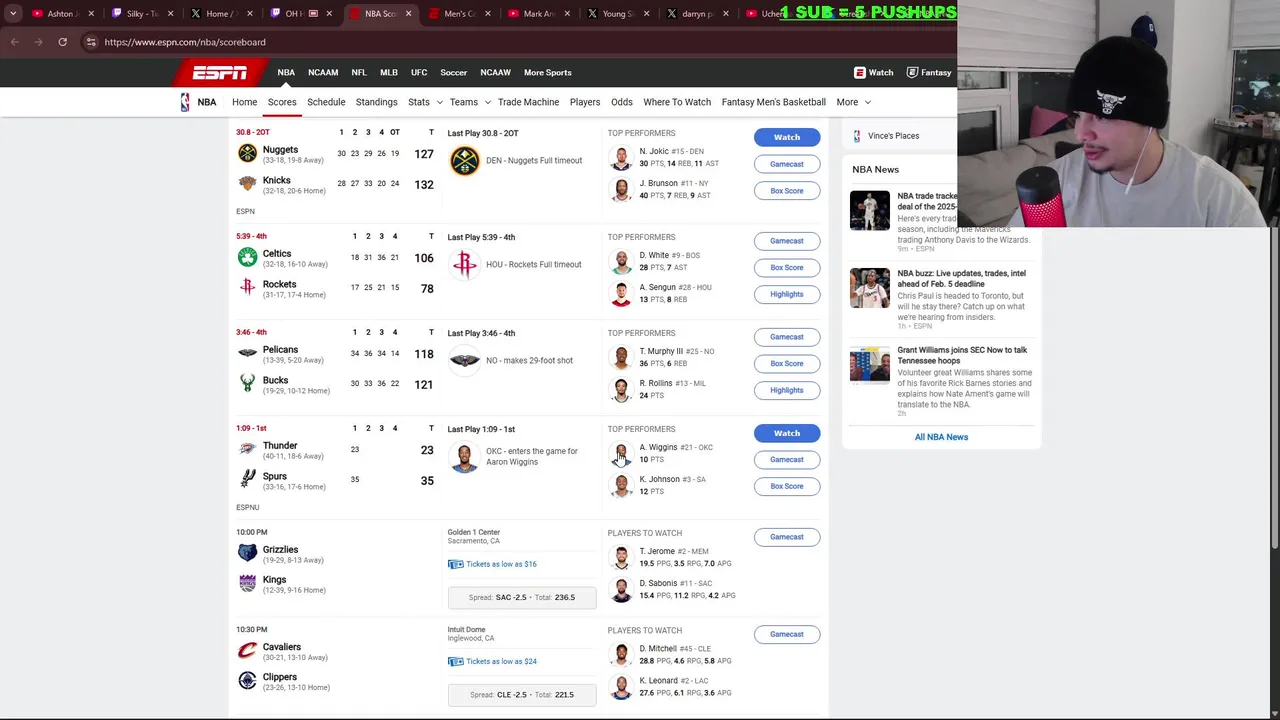Click the Kings team logo

tap(247, 583)
